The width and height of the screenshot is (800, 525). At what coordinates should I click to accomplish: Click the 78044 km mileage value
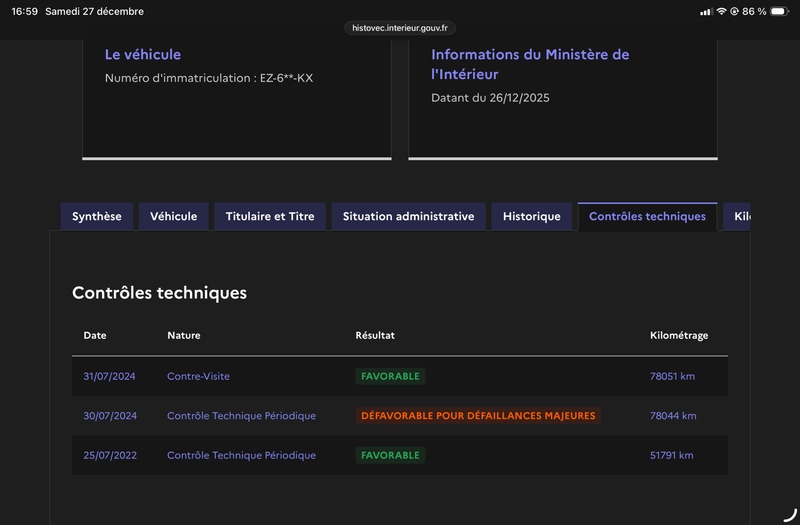tap(673, 416)
